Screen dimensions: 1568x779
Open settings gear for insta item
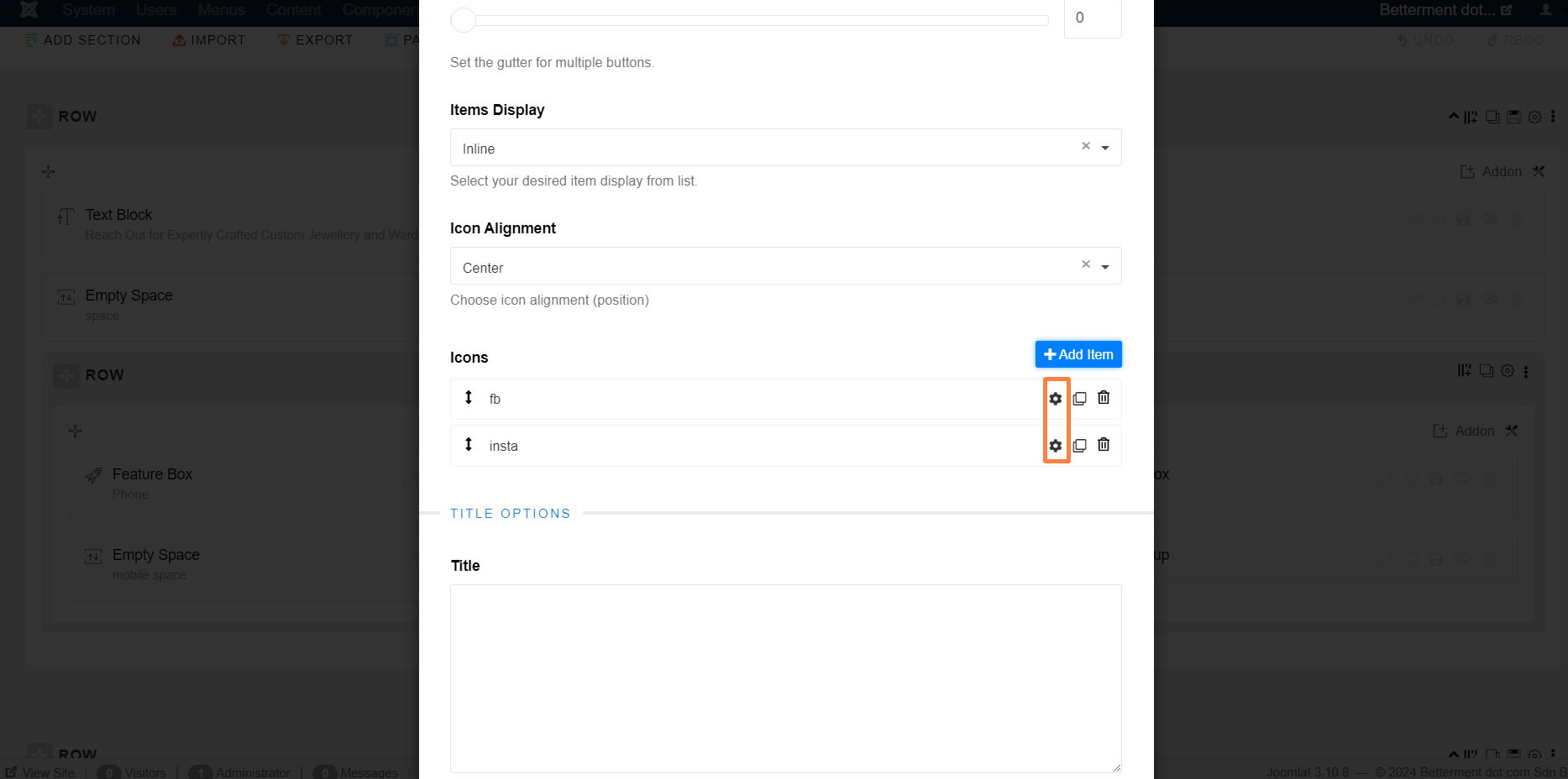[1056, 446]
